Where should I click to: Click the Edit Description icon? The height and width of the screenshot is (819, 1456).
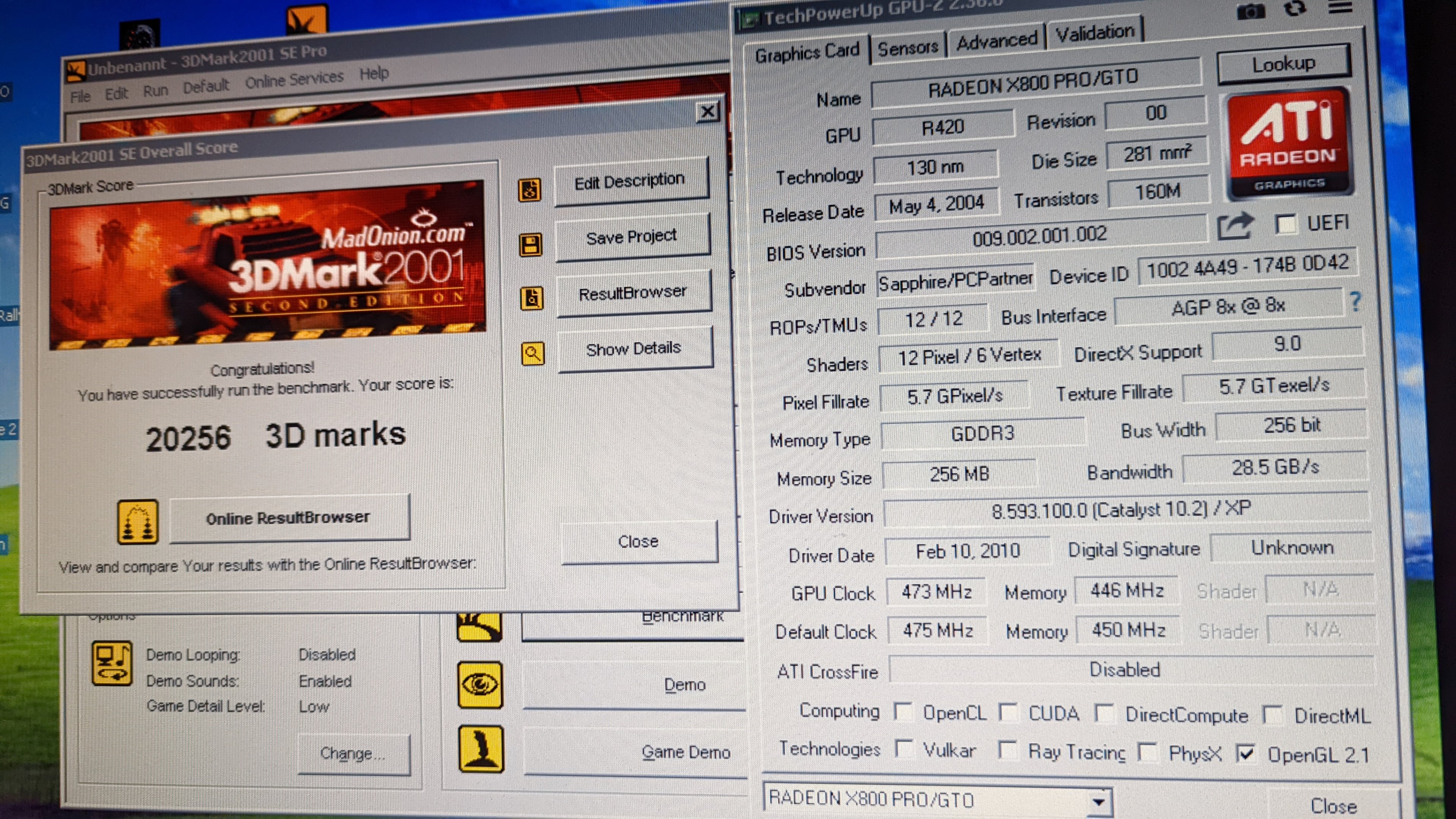[530, 190]
